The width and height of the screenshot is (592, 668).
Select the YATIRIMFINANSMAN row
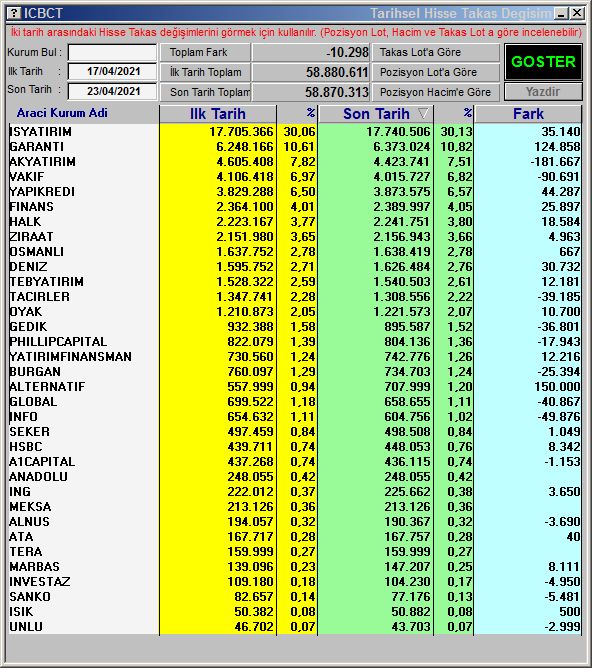point(295,357)
